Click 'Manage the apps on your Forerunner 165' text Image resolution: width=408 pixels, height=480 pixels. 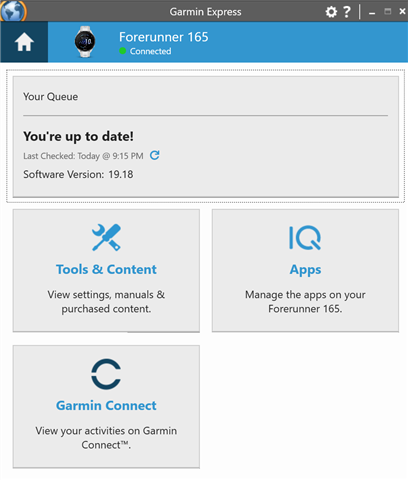coord(305,302)
